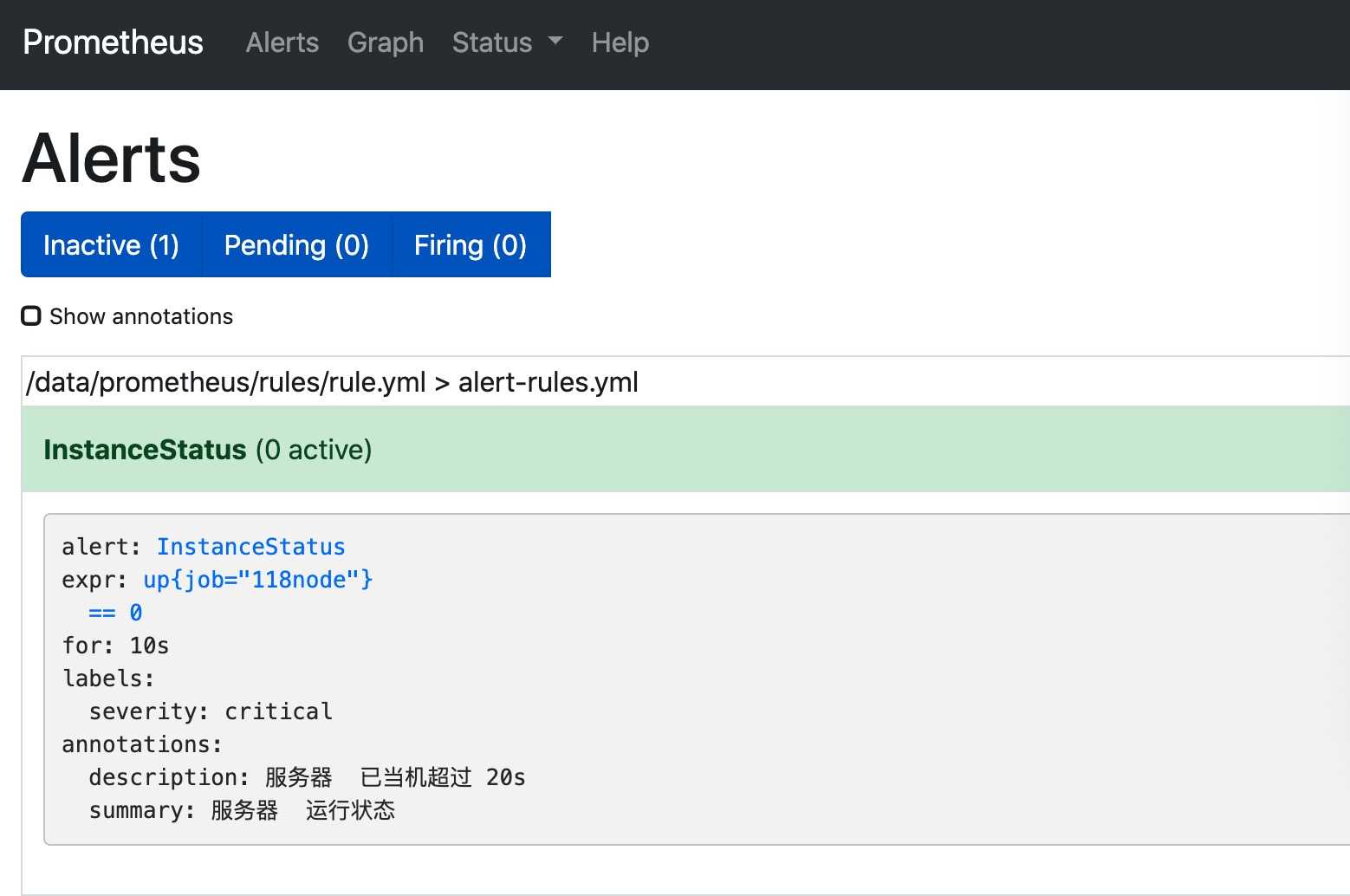
Task: Toggle the Inactive (1) filter button
Action: coord(112,244)
